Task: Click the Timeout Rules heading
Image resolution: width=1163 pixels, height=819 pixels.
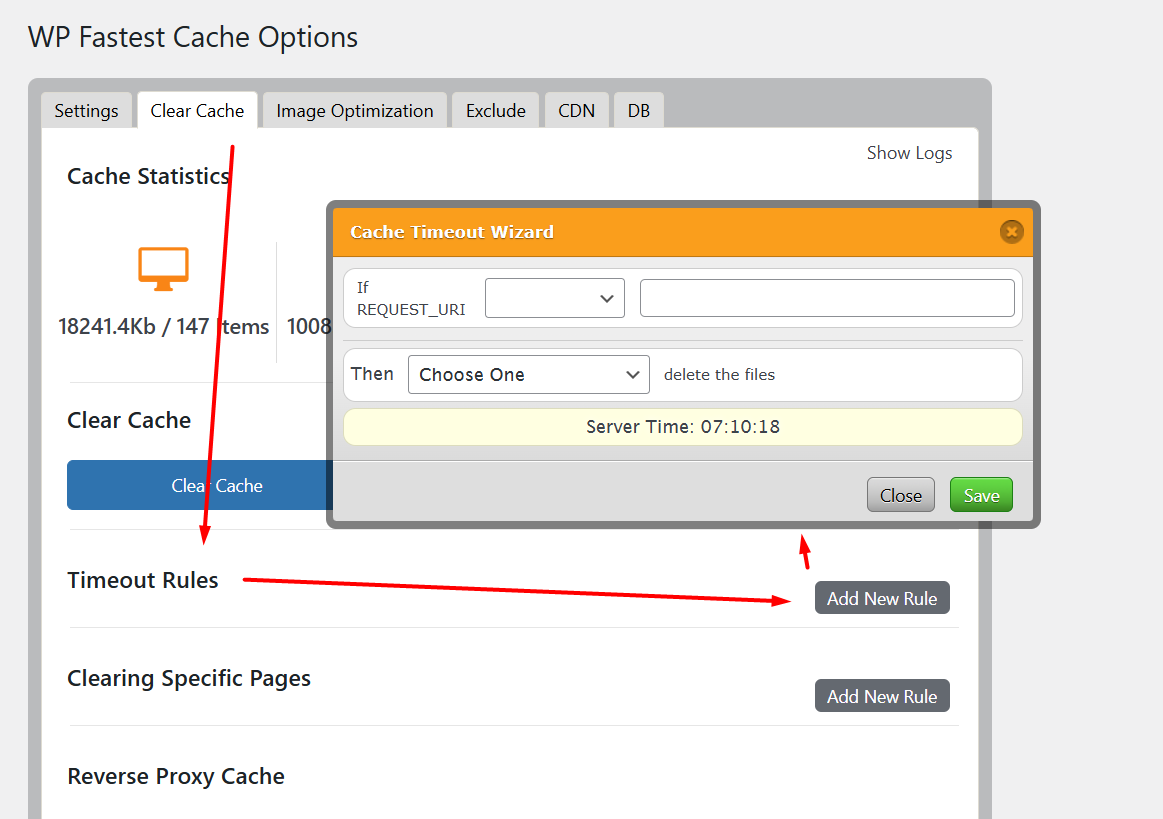Action: 142,580
